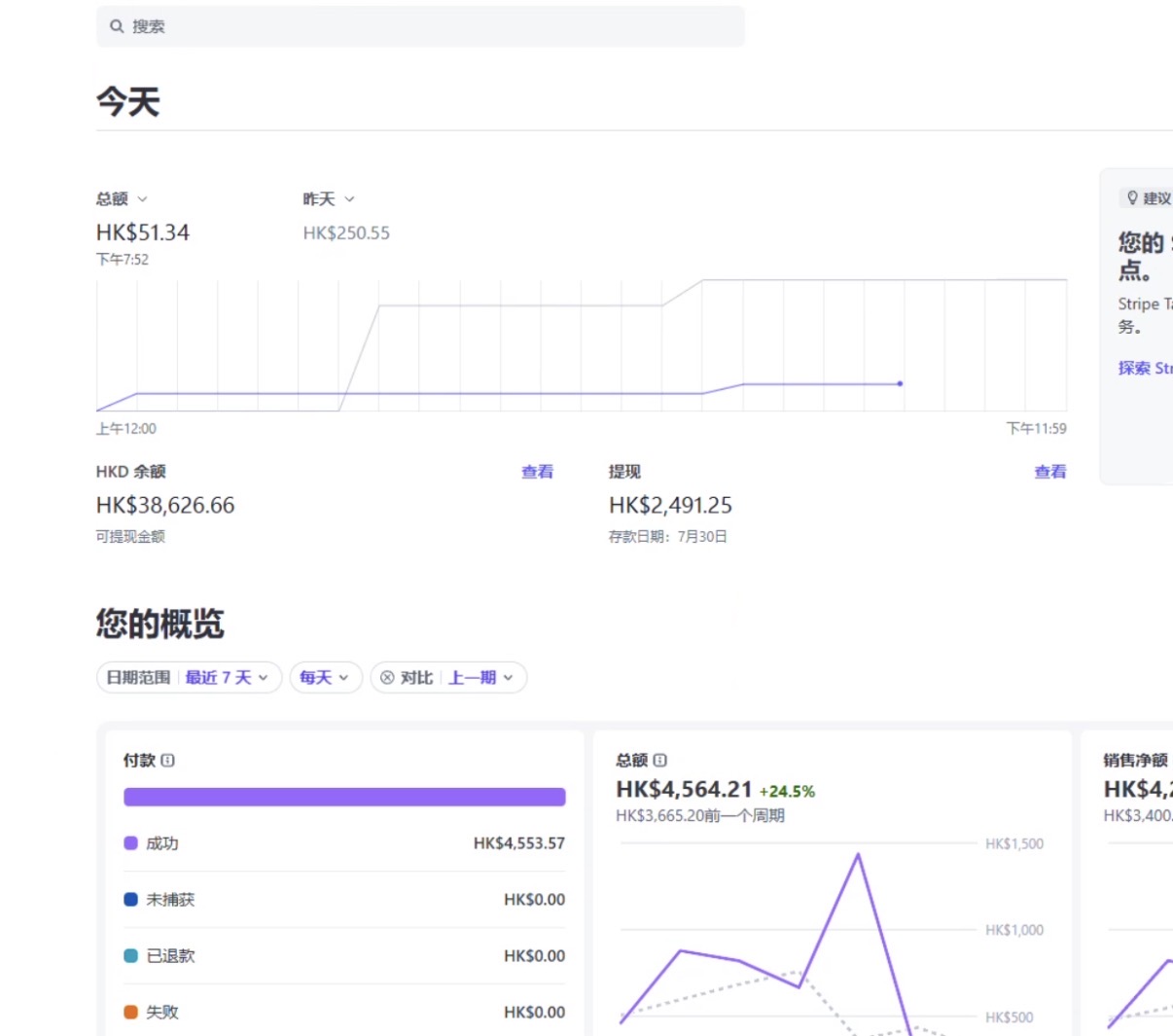Click today's chart endpoint dot marker
The height and width of the screenshot is (1036, 1173).
(x=900, y=384)
